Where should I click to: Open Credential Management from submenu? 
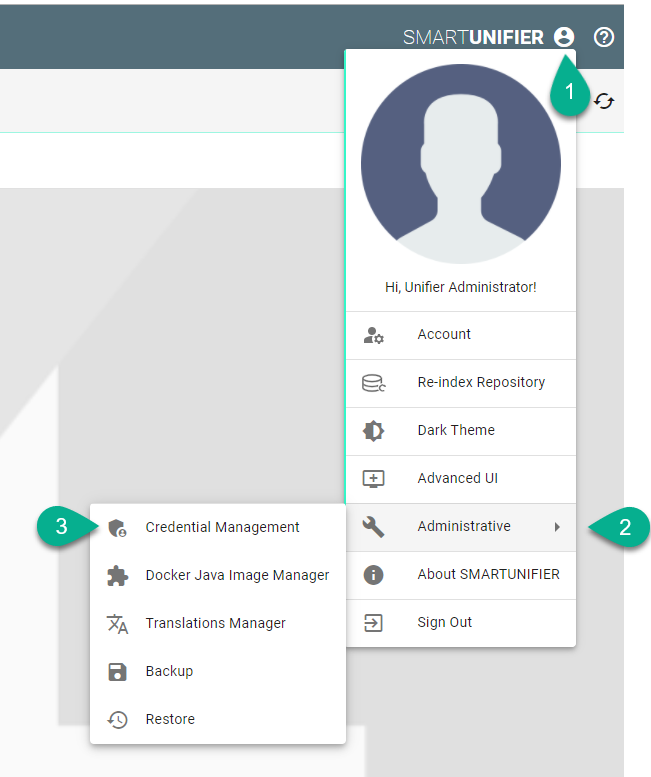pyautogui.click(x=222, y=527)
